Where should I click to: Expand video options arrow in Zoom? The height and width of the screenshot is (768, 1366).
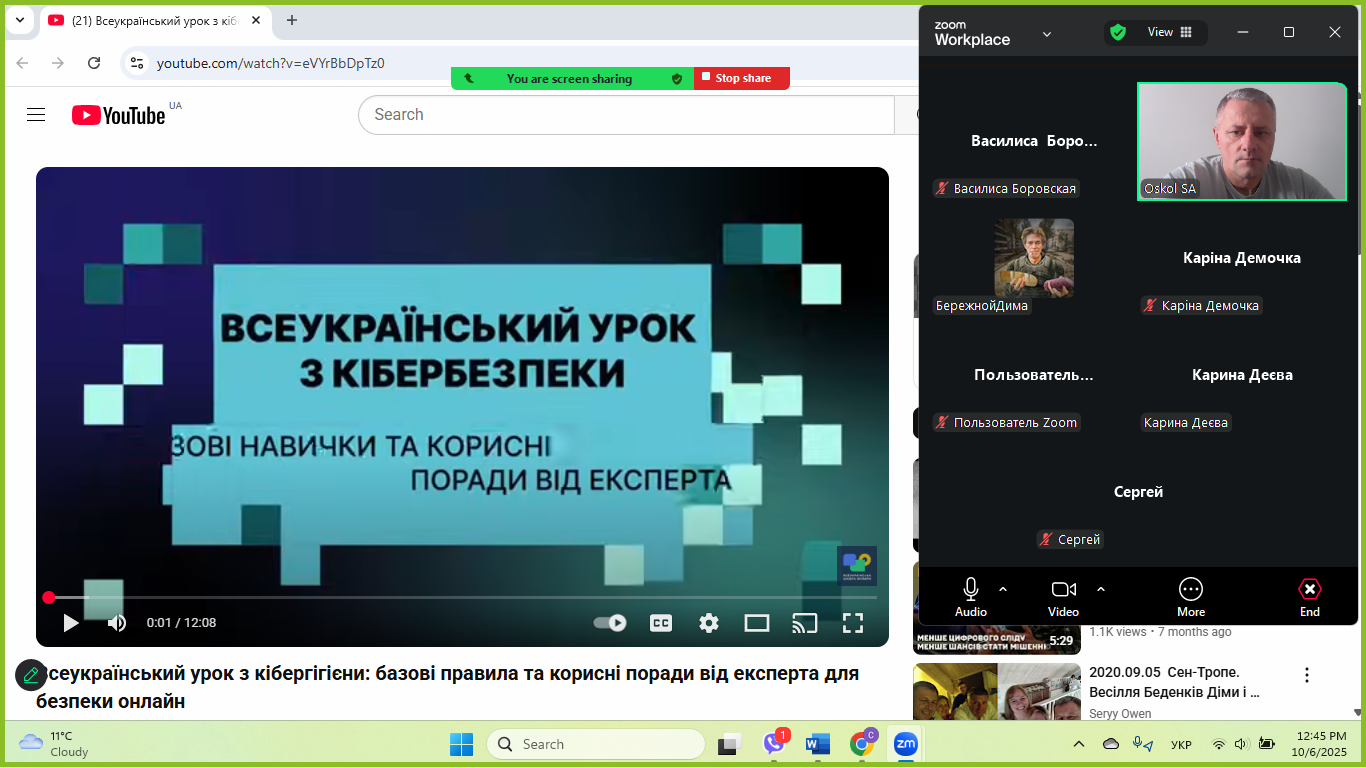point(1101,589)
